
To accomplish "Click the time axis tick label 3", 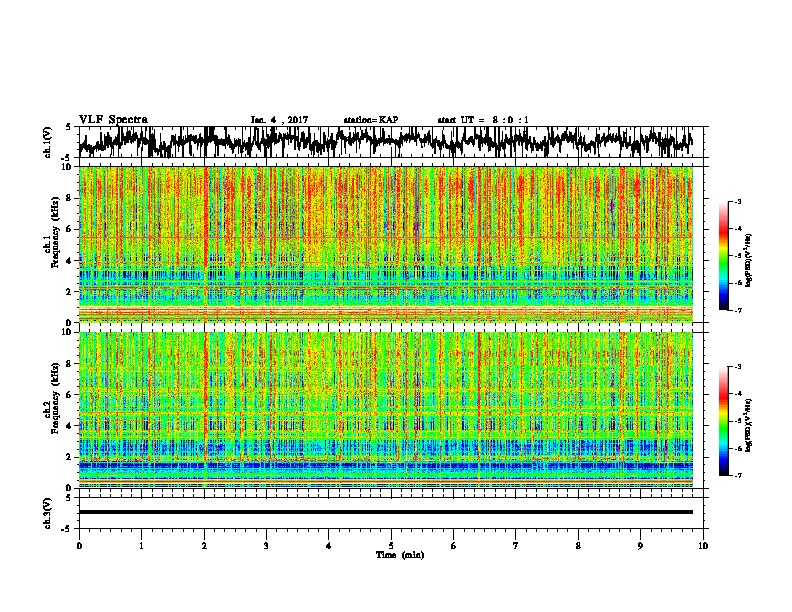I will pos(266,546).
